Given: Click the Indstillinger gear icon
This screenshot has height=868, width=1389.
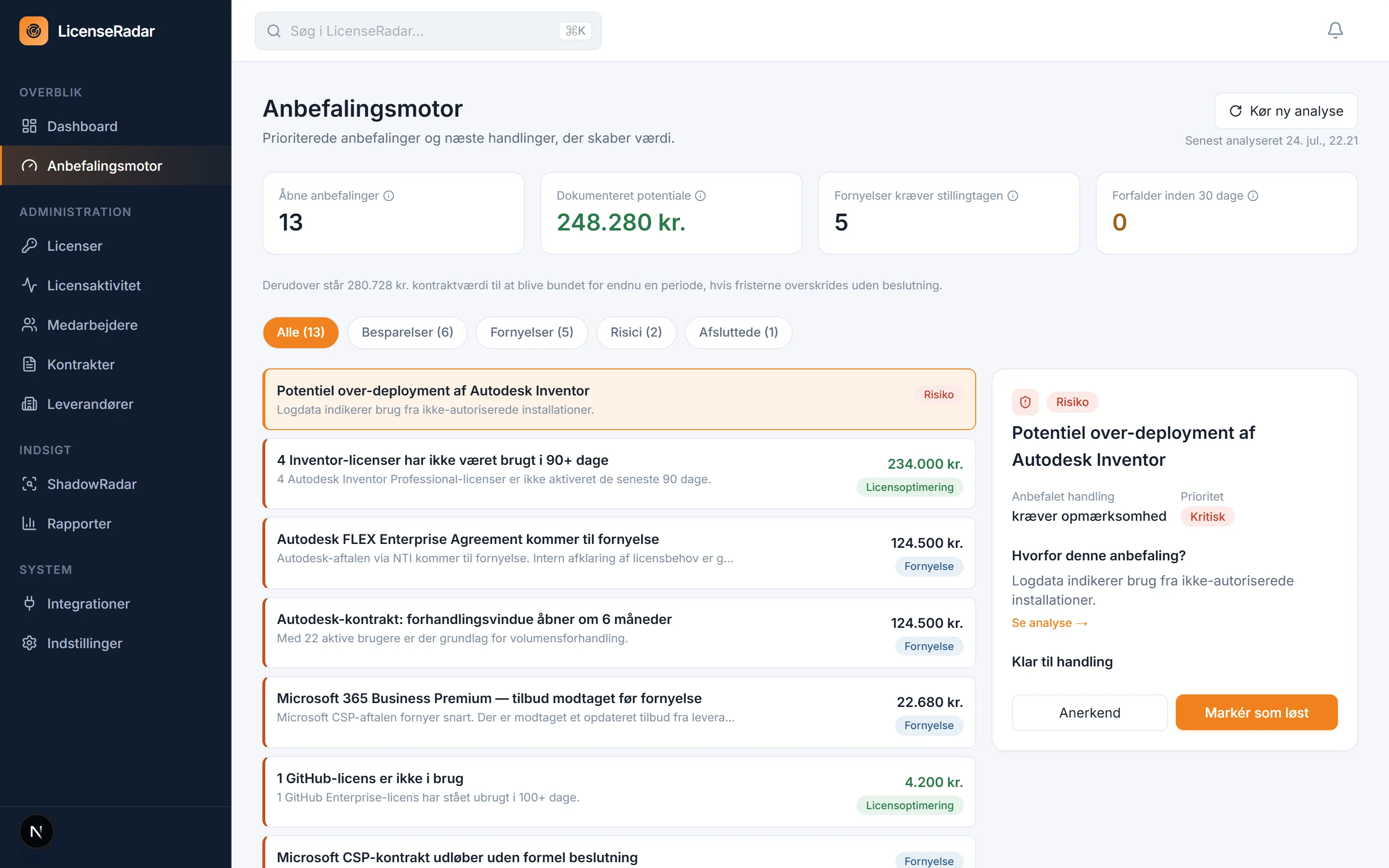Looking at the screenshot, I should (x=29, y=643).
